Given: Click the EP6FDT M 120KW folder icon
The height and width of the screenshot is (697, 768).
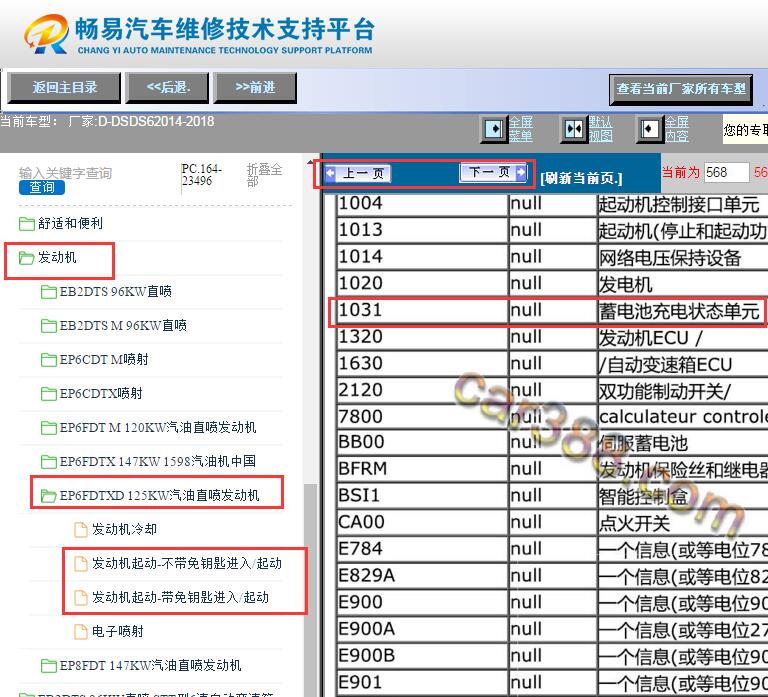Looking at the screenshot, I should coord(48,428).
